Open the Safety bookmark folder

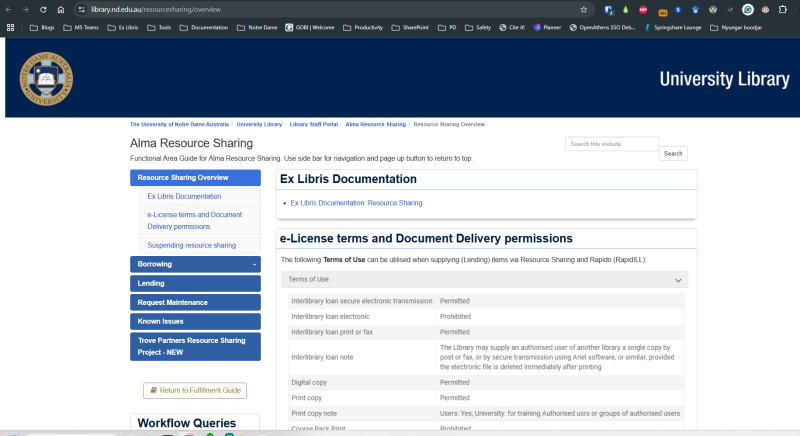pyautogui.click(x=478, y=28)
